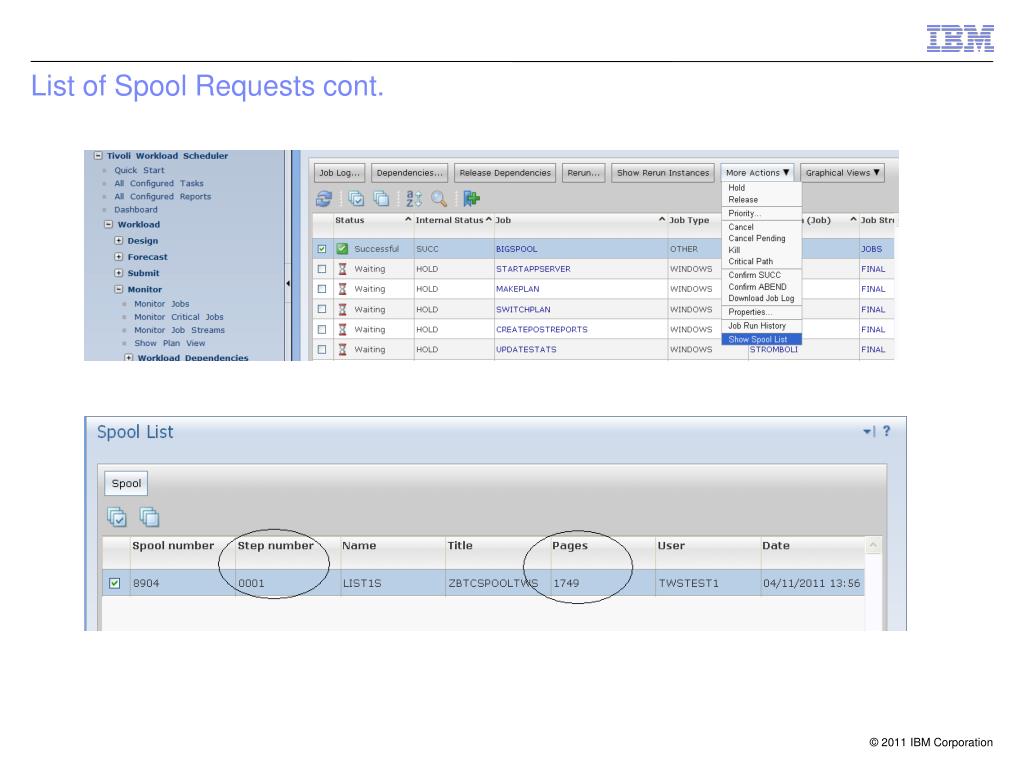Click the hourglass icon in the CREATEPOSTREPORTS row

342,330
